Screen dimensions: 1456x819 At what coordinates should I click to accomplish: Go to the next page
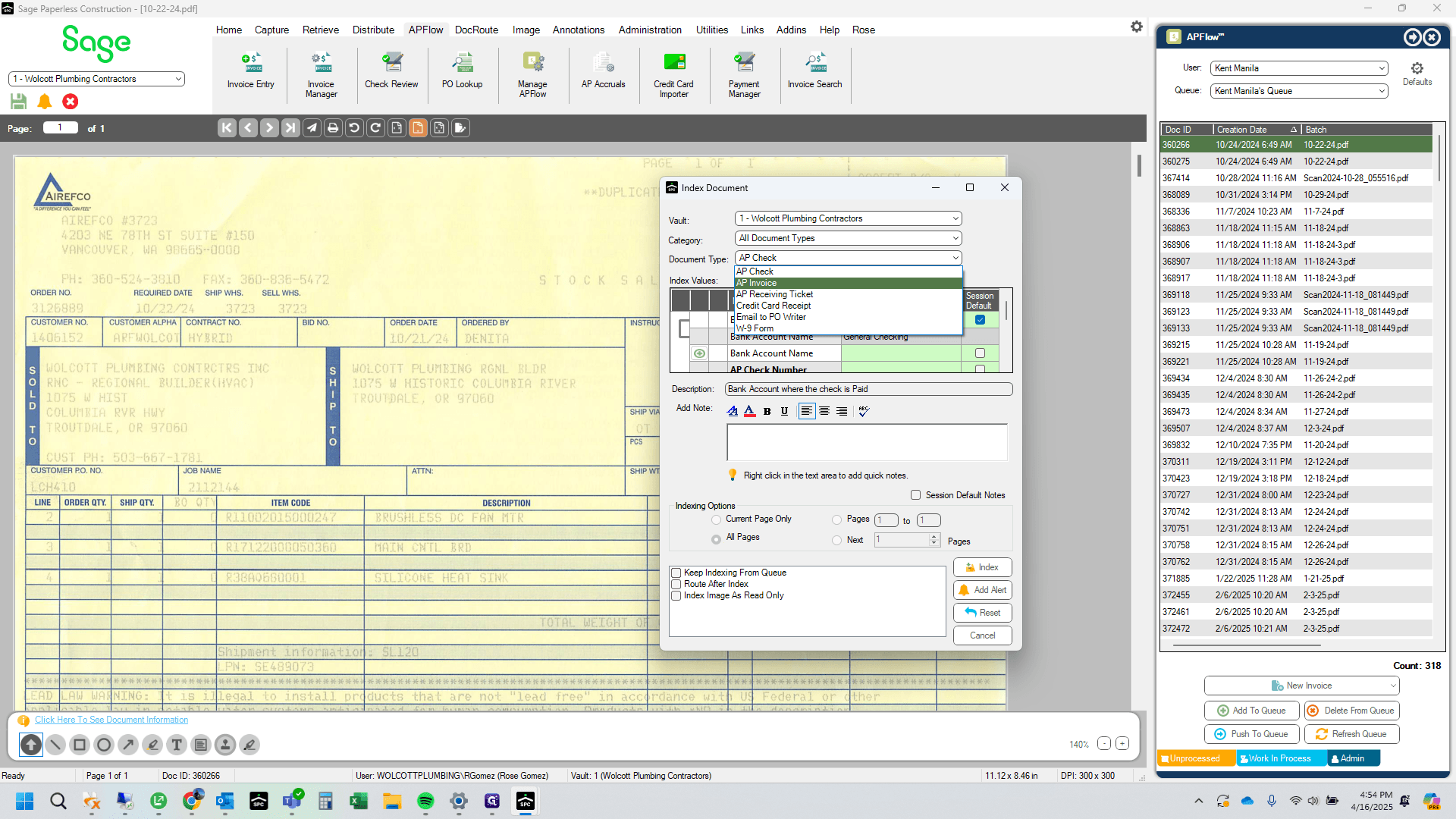tap(269, 128)
